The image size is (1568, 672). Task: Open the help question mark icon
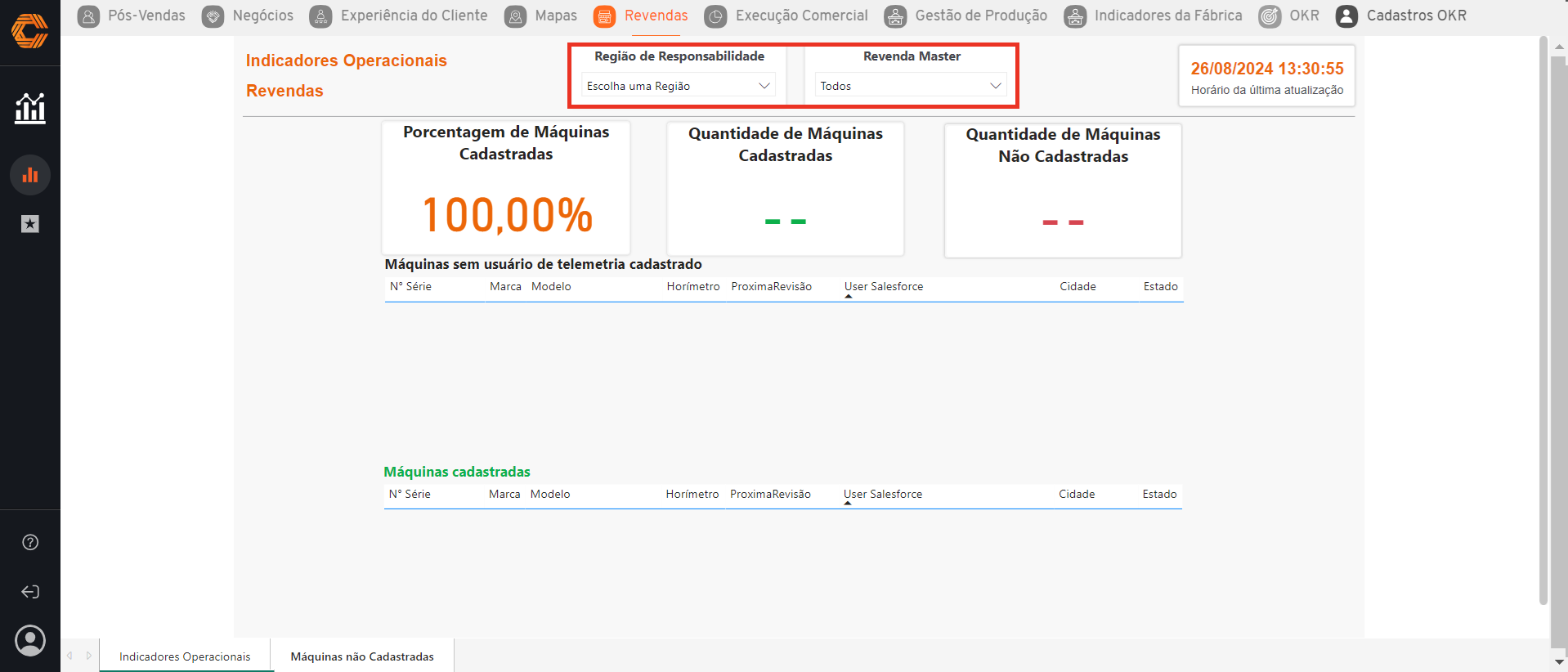(x=30, y=542)
